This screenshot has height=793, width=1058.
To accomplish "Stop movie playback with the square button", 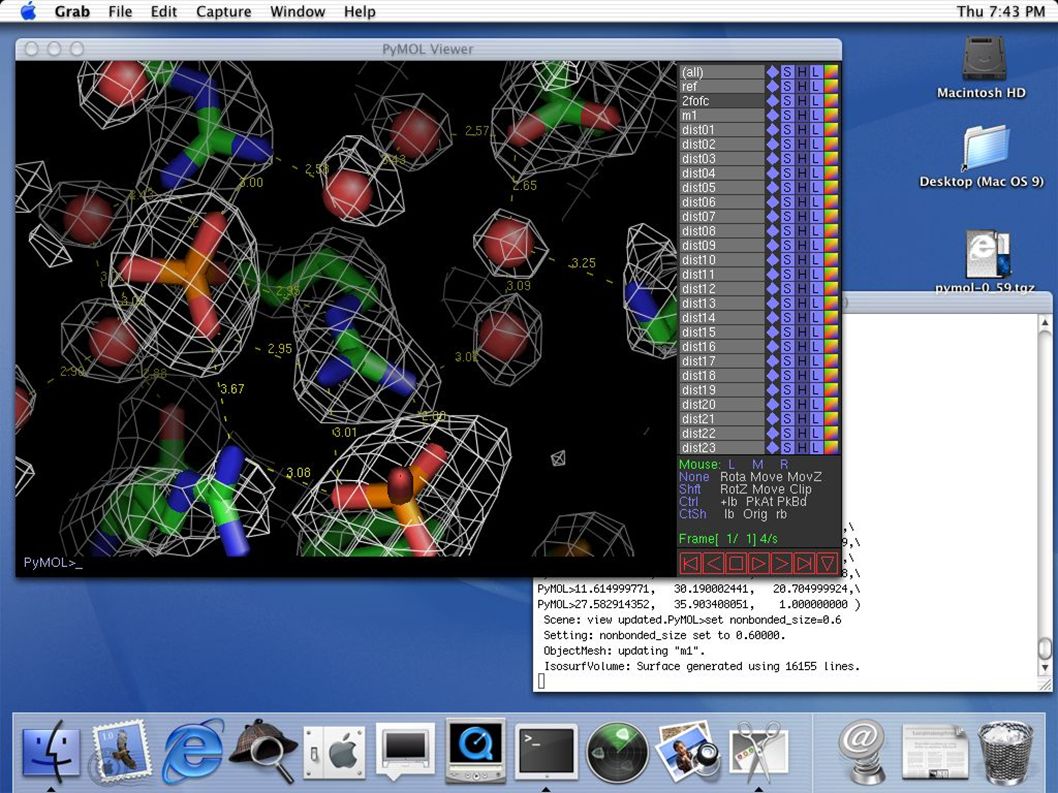I will 735,563.
